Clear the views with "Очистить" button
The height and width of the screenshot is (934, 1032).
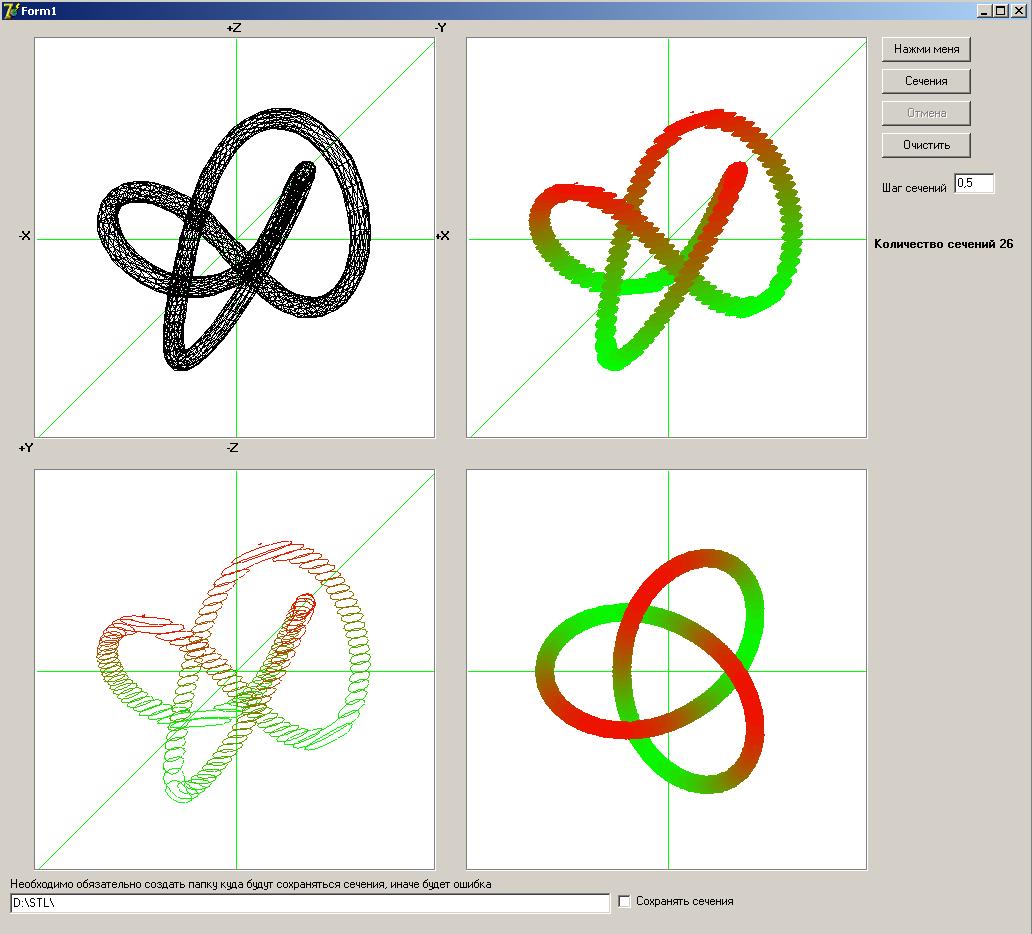coord(926,145)
